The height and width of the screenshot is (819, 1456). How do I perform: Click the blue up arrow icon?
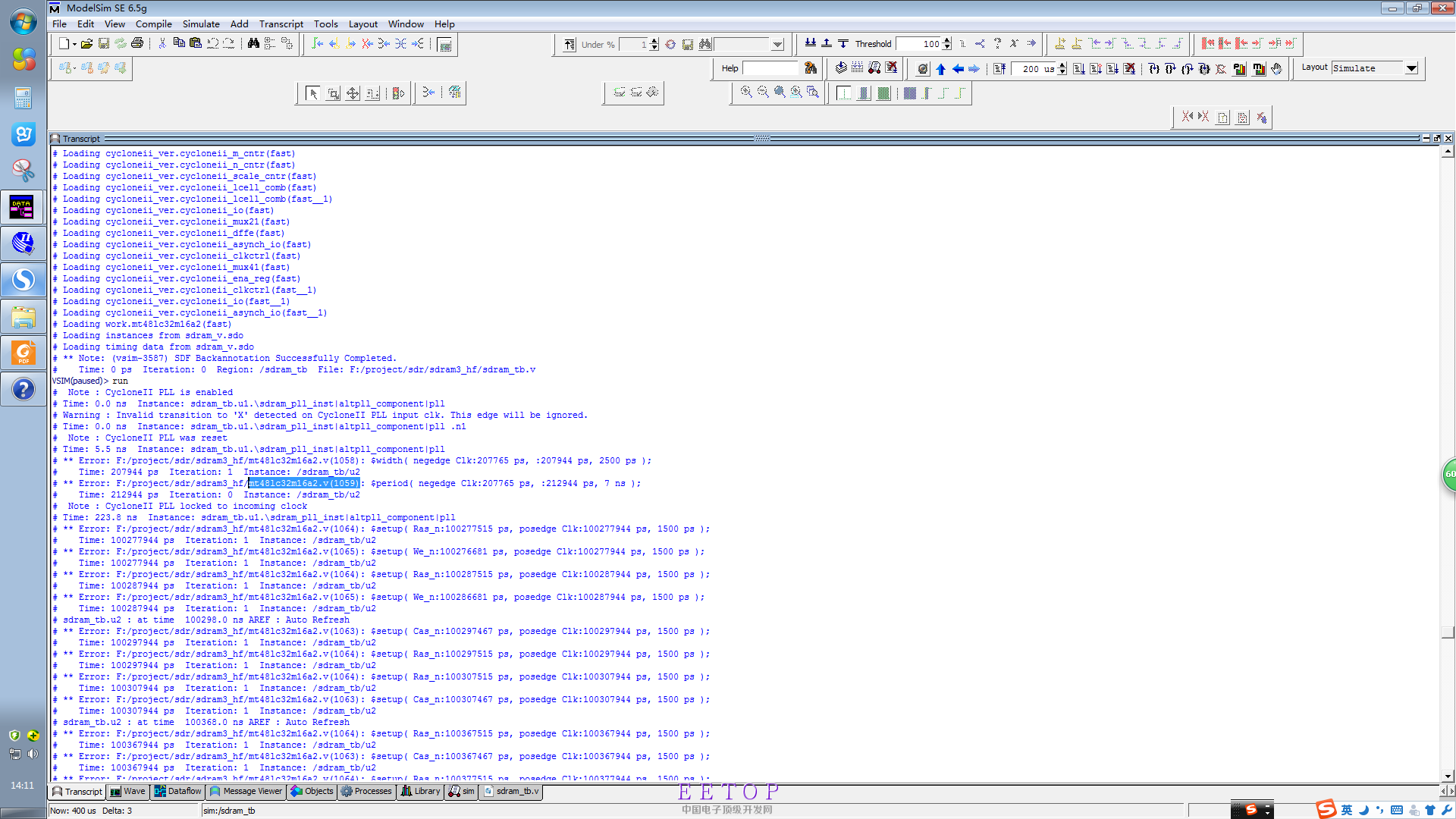[941, 69]
